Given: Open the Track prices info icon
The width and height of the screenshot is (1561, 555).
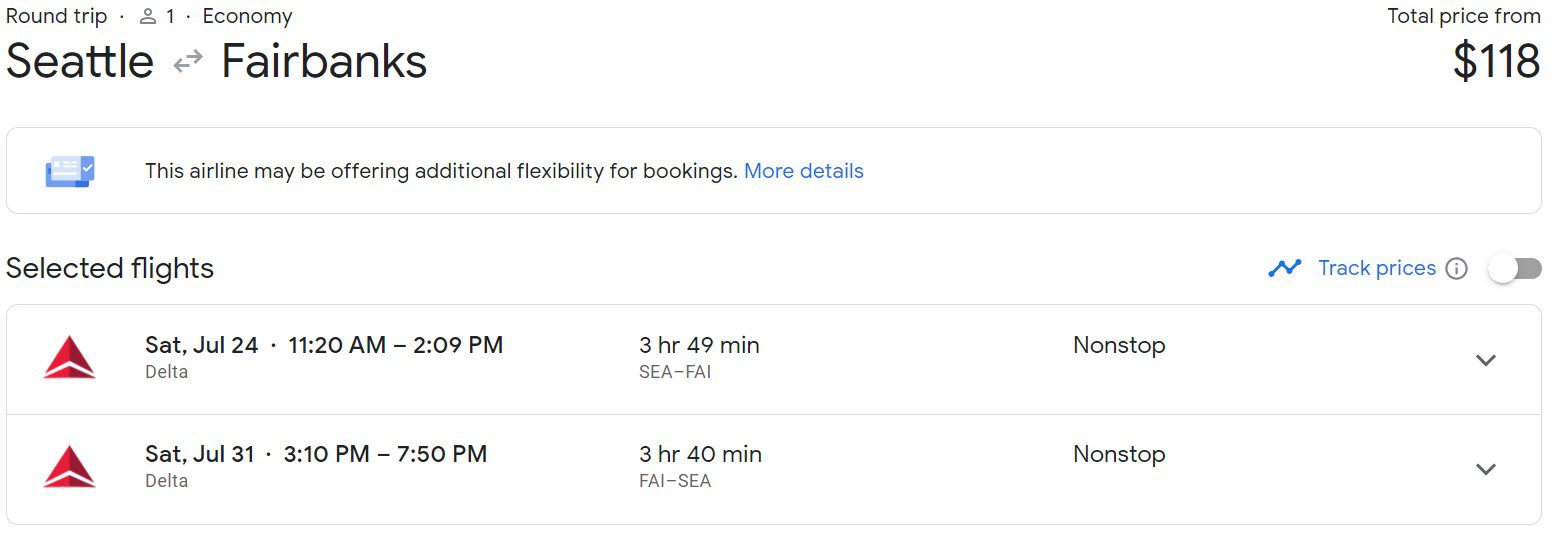Looking at the screenshot, I should click(x=1457, y=269).
